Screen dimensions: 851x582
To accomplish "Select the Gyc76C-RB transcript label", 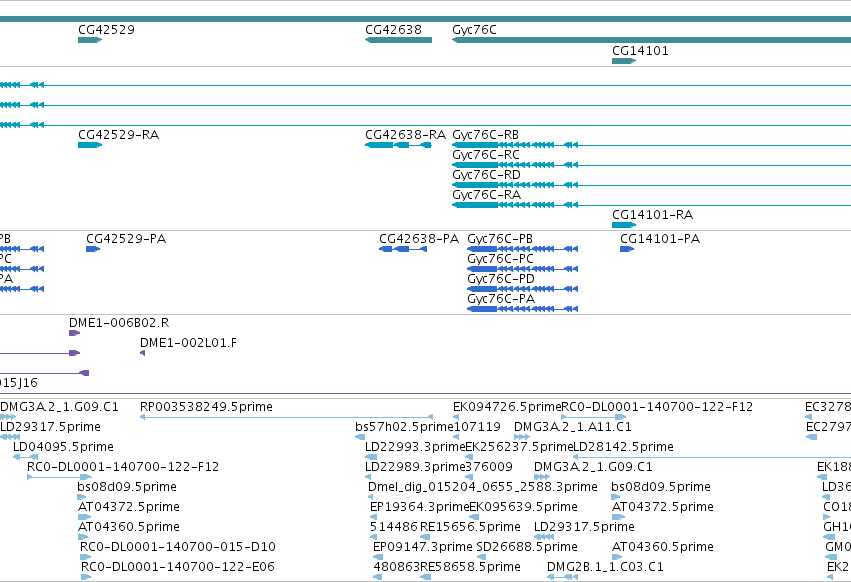I will click(x=486, y=135).
